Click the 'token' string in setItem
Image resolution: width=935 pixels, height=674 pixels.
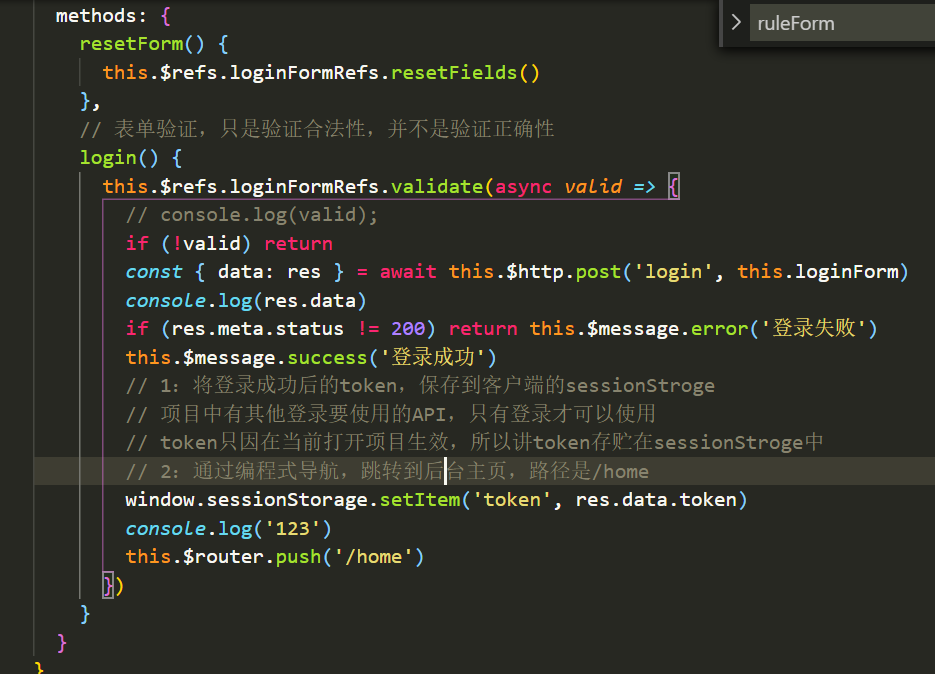click(513, 499)
